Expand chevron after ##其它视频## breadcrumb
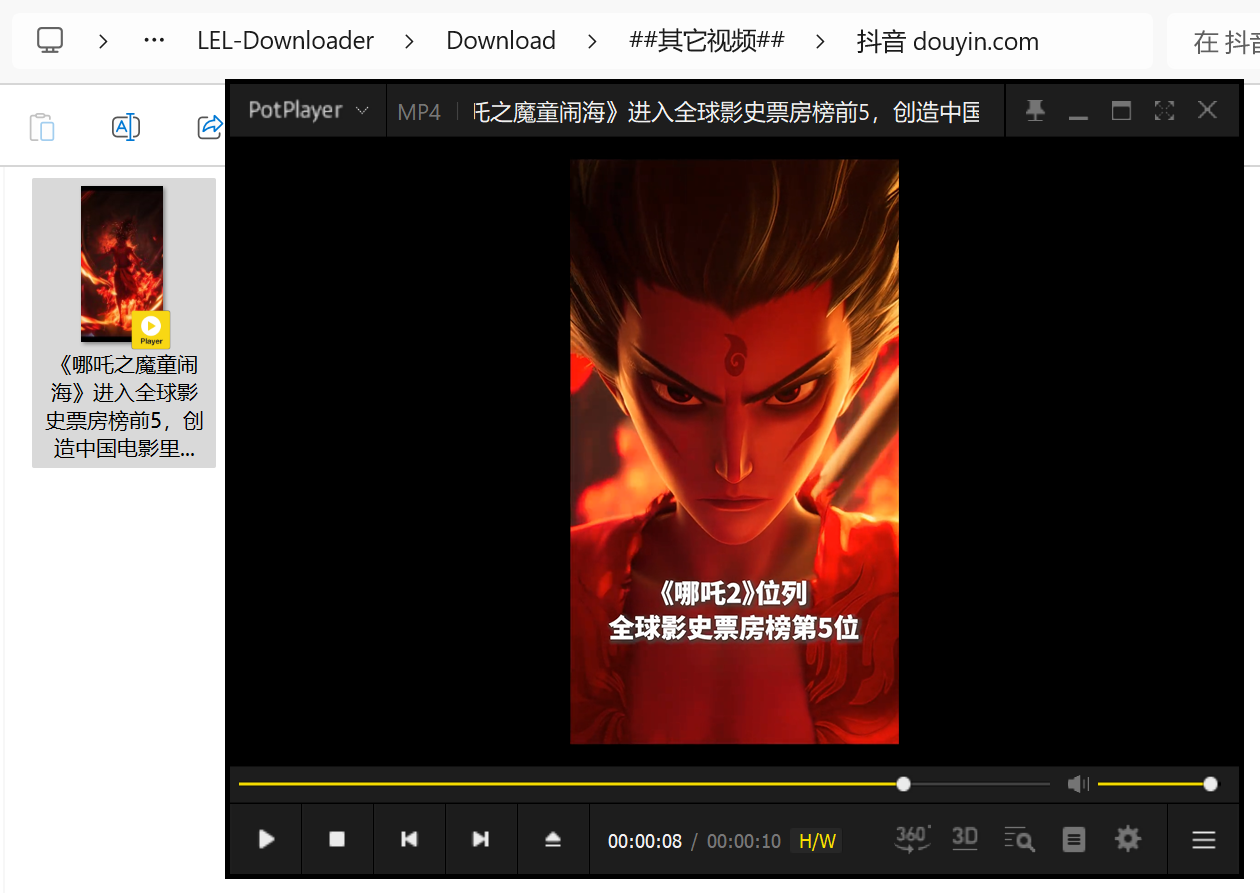The image size is (1260, 893). [821, 41]
